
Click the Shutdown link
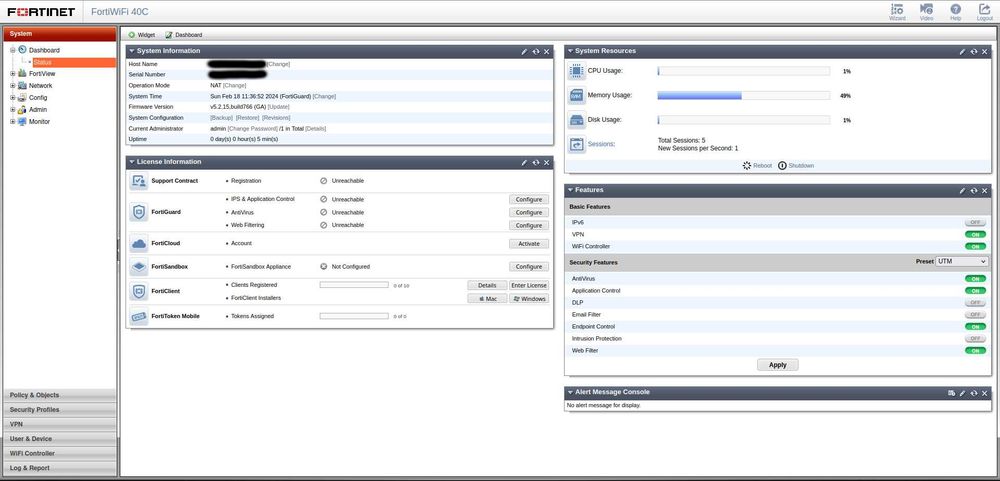(796, 166)
